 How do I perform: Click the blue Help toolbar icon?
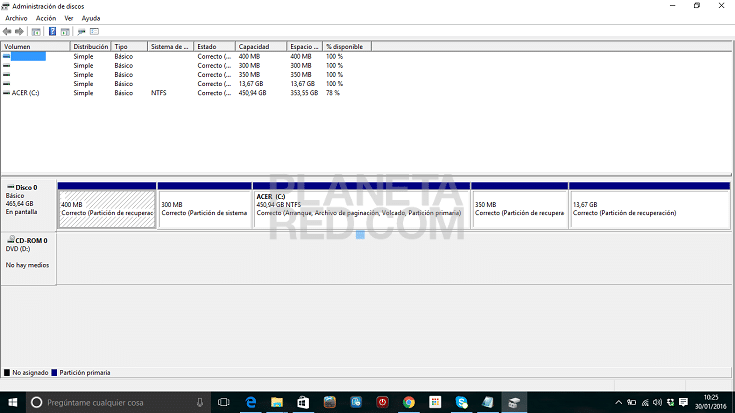(52, 31)
